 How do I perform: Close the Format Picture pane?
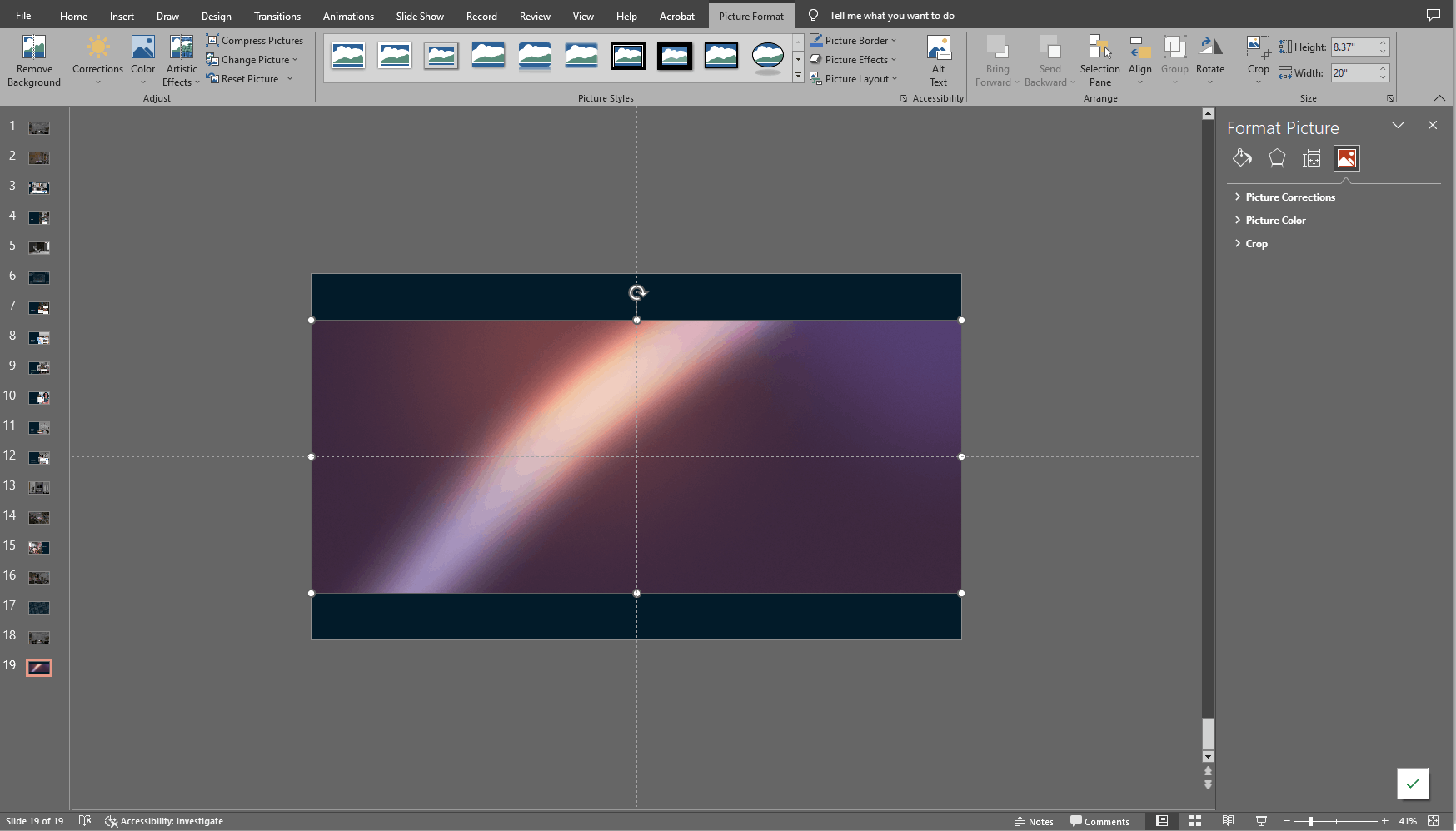coord(1433,125)
